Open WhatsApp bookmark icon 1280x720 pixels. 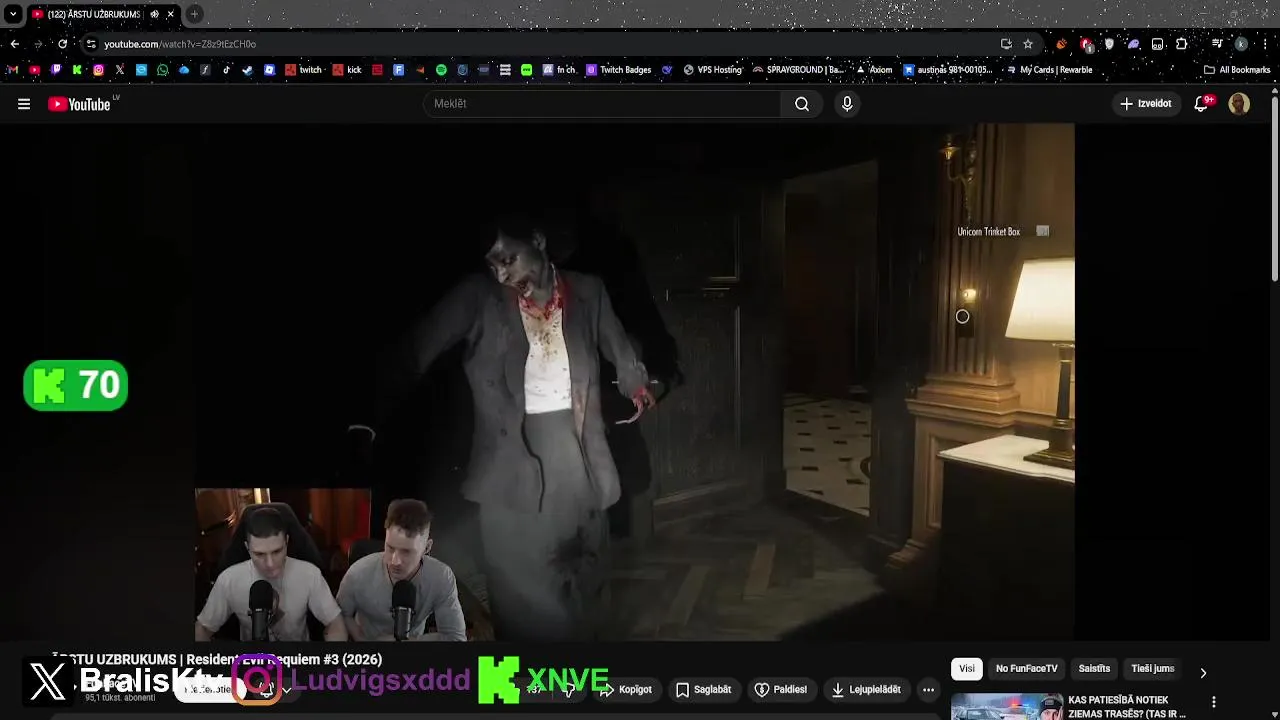163,70
